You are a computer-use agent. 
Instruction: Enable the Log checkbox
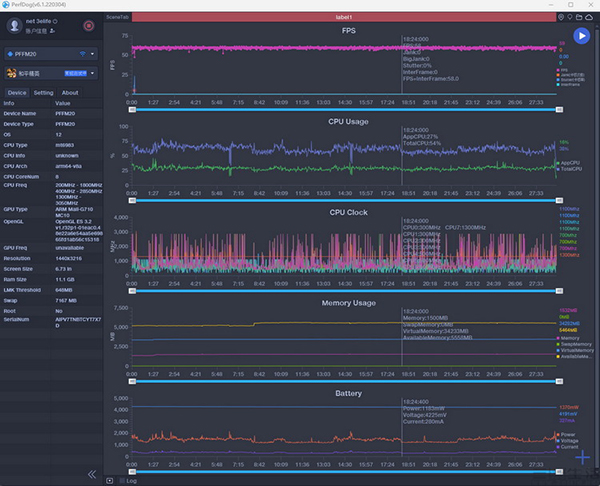(x=123, y=481)
